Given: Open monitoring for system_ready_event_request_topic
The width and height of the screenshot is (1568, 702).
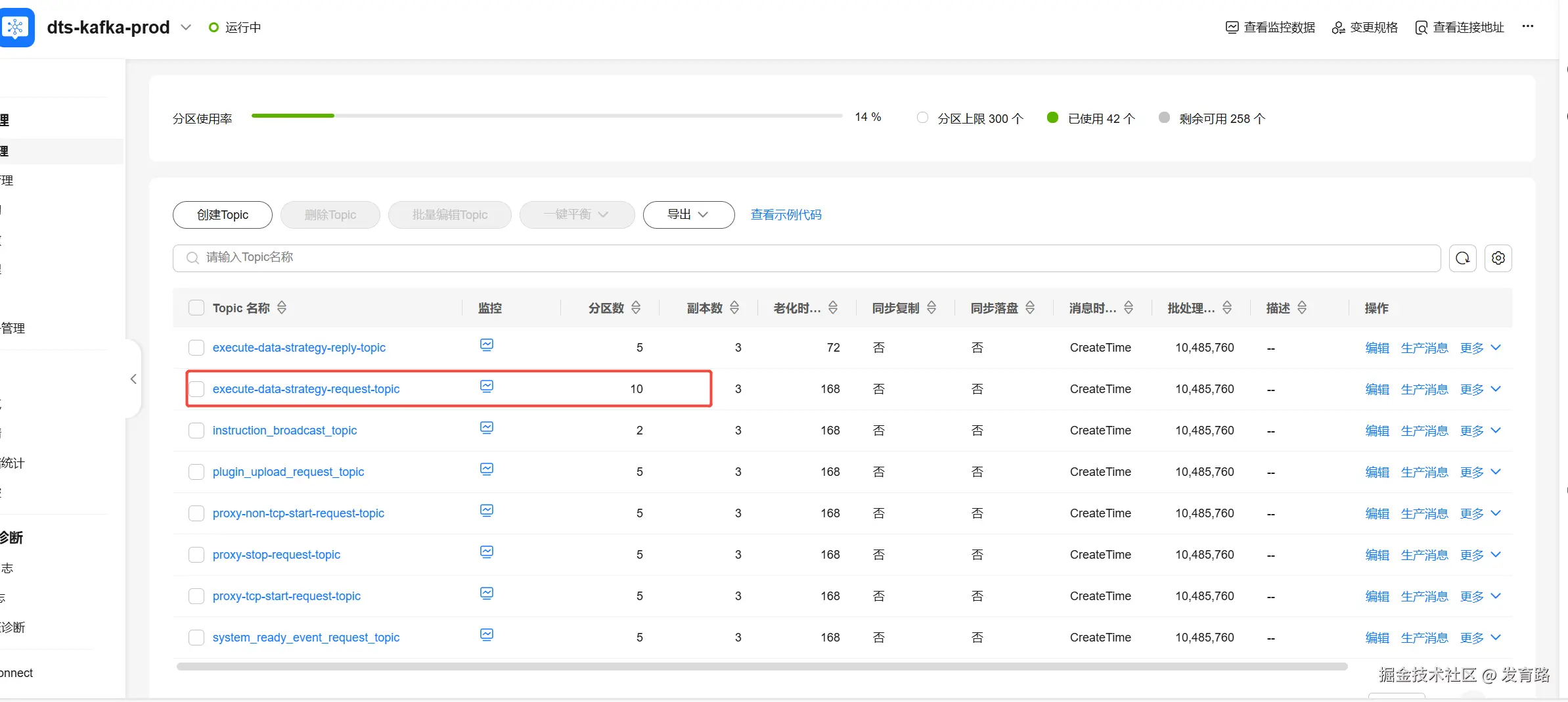Looking at the screenshot, I should pyautogui.click(x=487, y=635).
